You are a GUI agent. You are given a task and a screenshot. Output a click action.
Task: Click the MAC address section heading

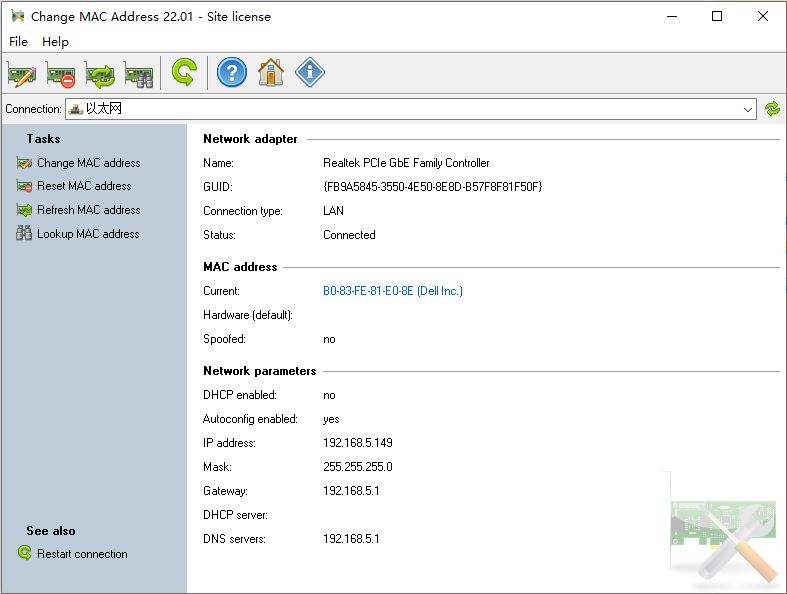[x=240, y=267]
